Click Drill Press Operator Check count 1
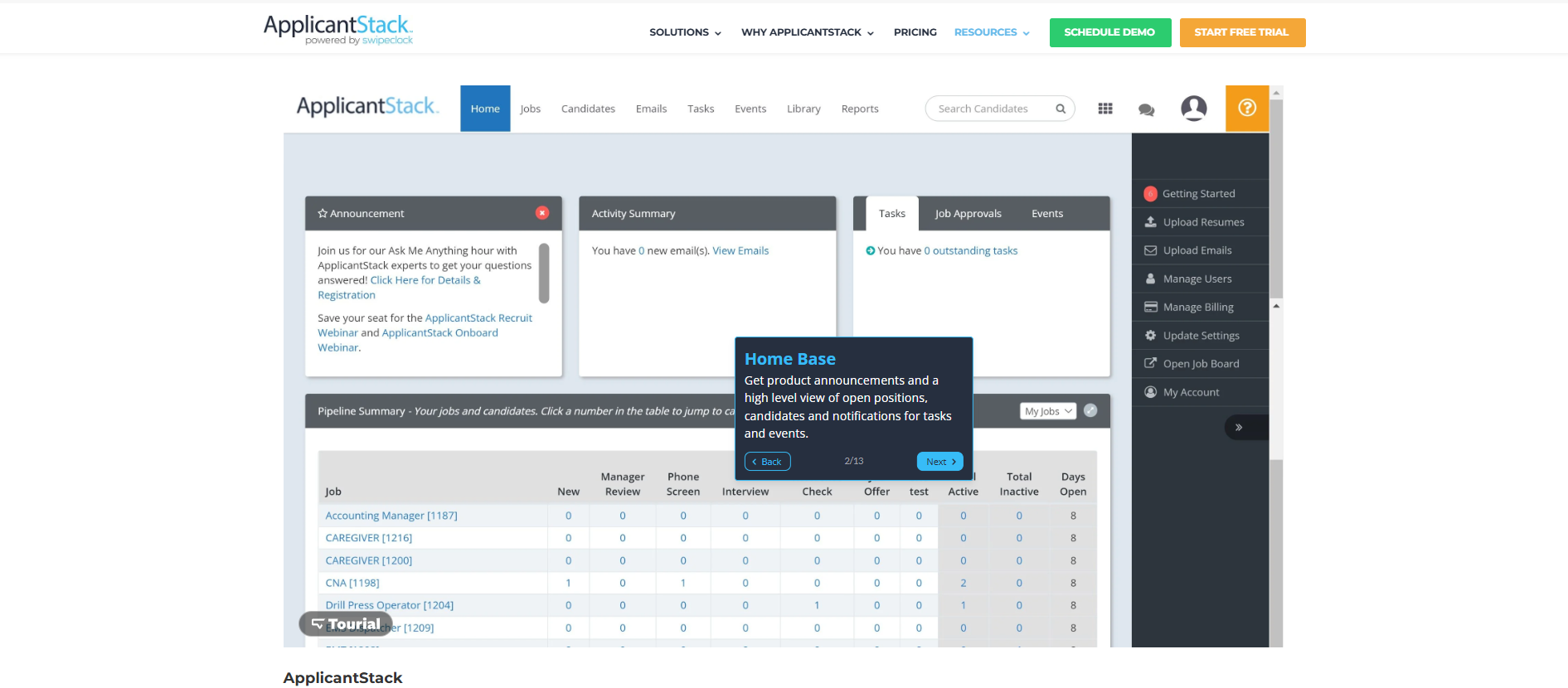The width and height of the screenshot is (1568, 688). tap(817, 605)
